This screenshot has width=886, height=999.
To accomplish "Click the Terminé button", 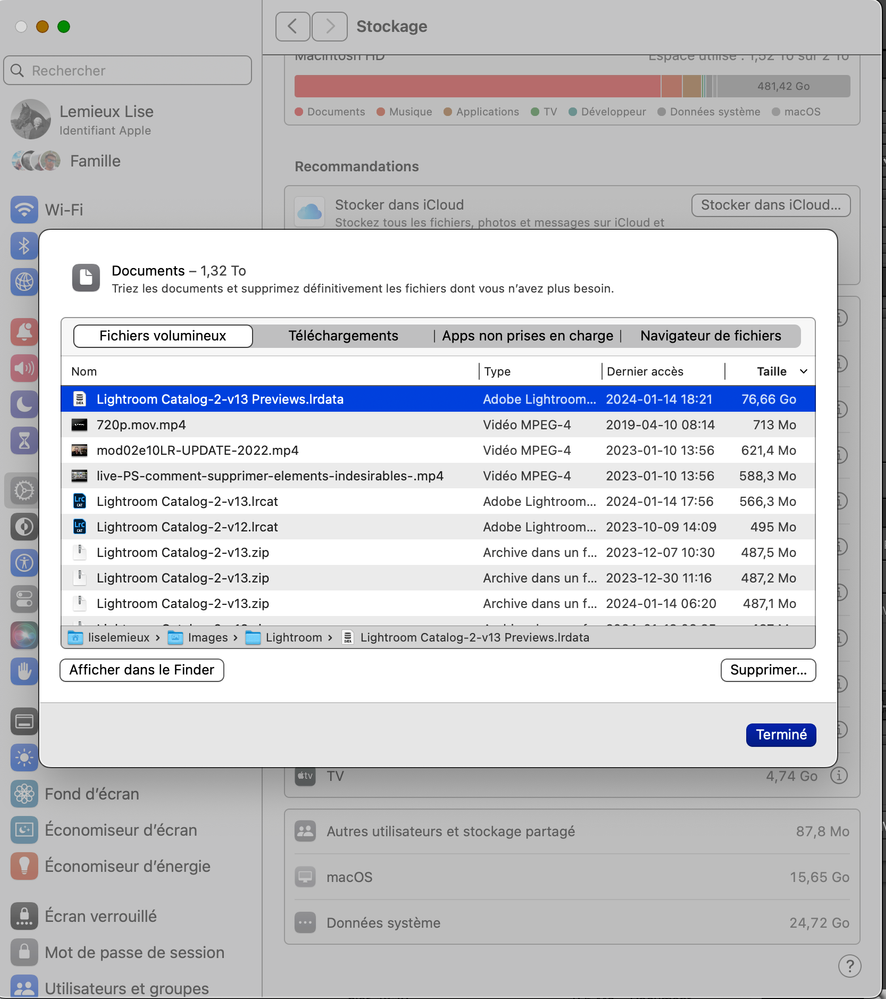I will click(x=781, y=735).
